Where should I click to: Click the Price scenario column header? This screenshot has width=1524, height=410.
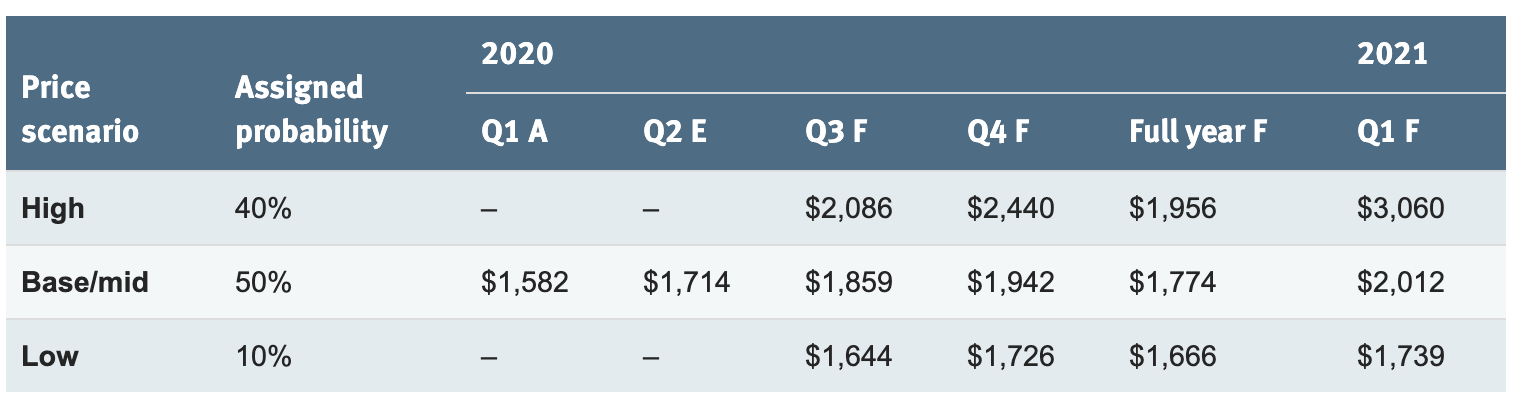pos(79,109)
